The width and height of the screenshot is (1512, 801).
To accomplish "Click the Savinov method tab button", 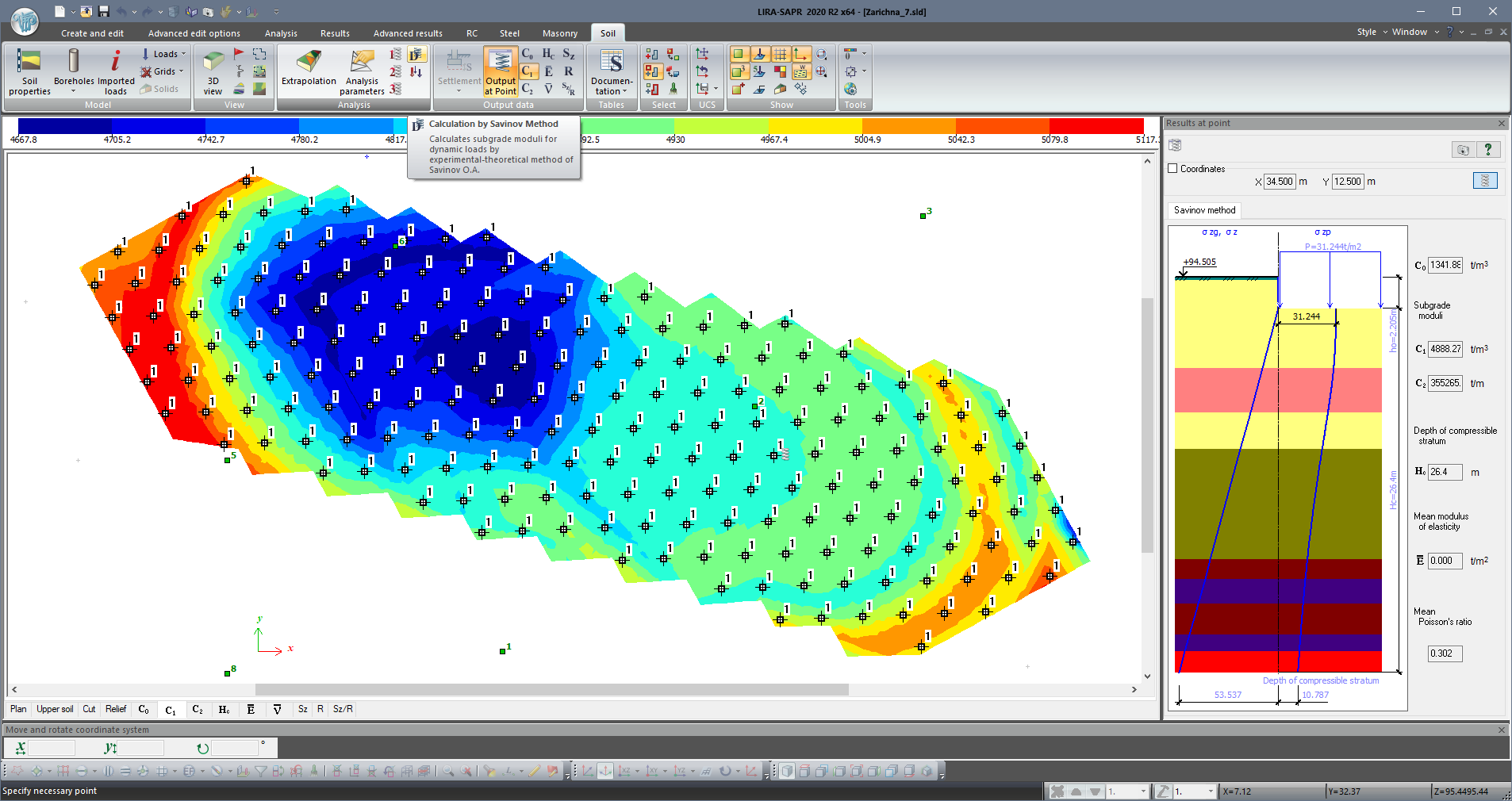I will [x=1204, y=210].
